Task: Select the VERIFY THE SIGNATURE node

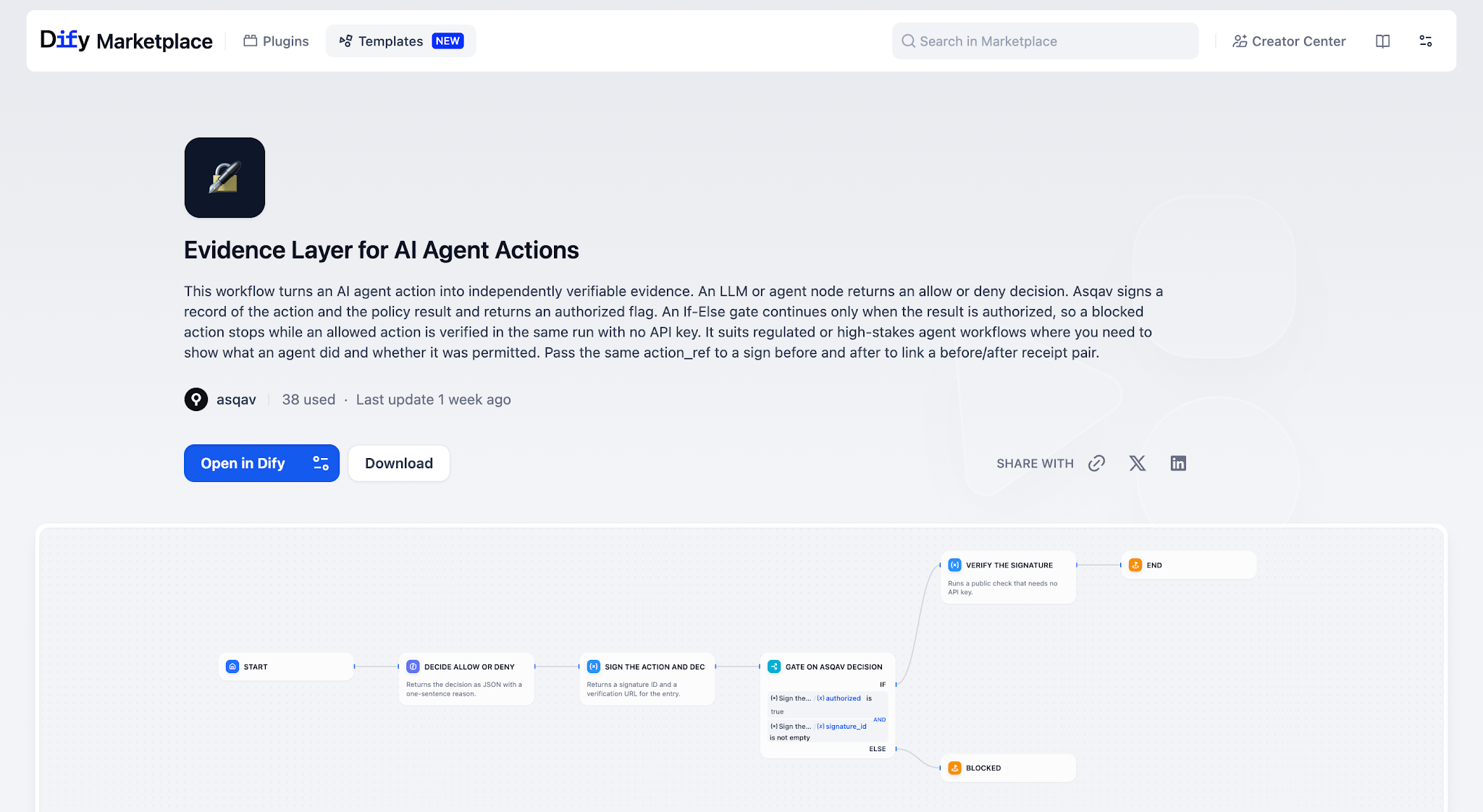Action: coord(1008,578)
